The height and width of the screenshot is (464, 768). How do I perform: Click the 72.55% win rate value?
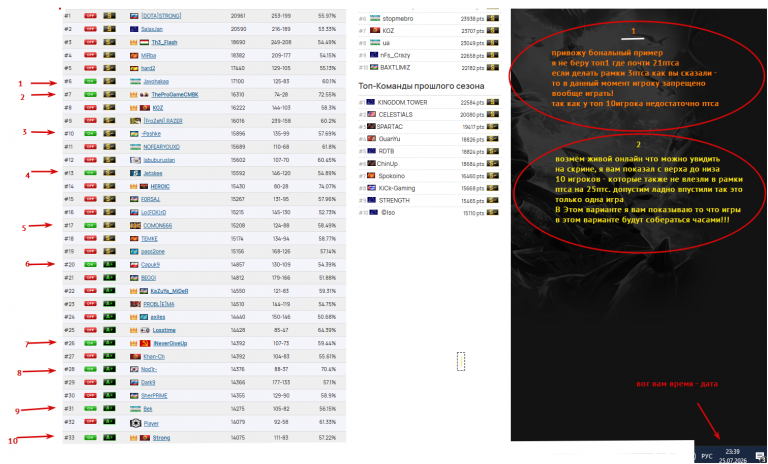tap(326, 95)
